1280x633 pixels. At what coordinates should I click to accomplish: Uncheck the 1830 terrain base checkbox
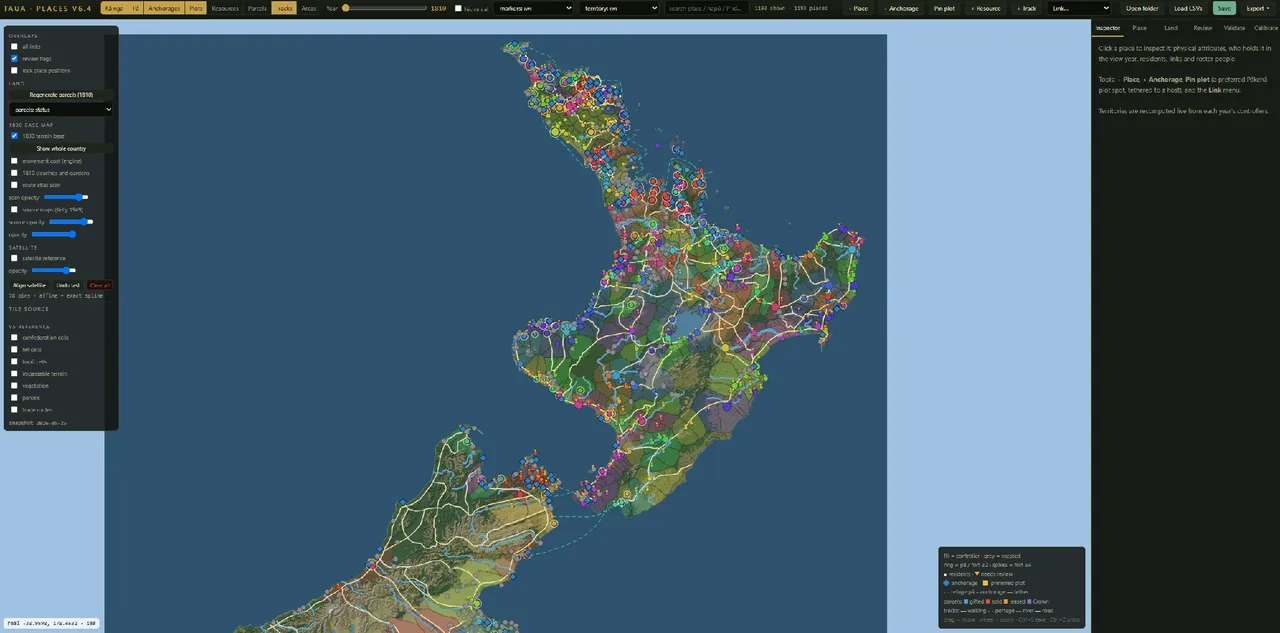tap(14, 136)
